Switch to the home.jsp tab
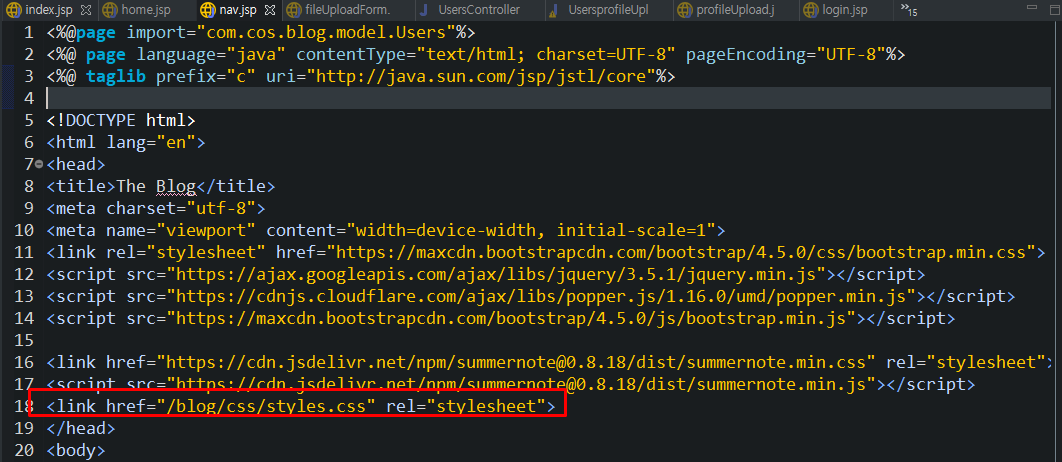This screenshot has width=1062, height=462. coord(137,10)
